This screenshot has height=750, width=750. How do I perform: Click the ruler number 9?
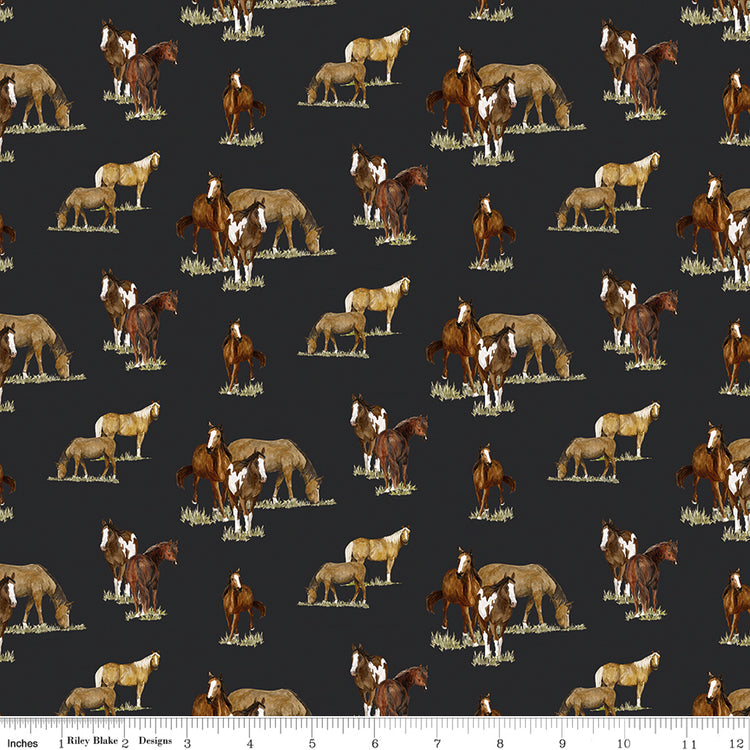[562, 743]
